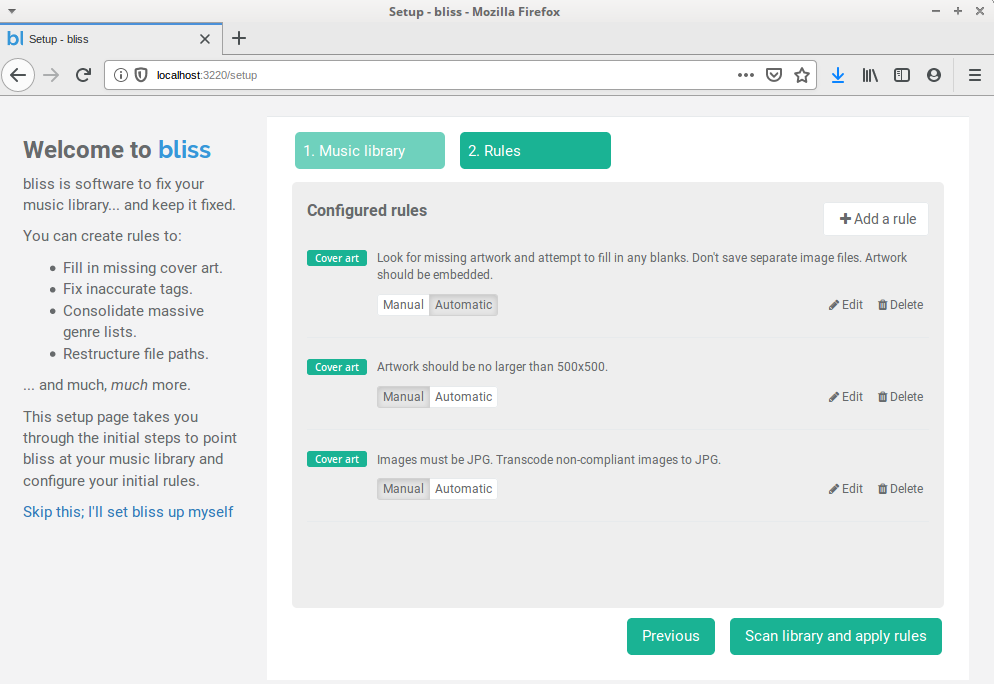Click the blue bliss title word
The width and height of the screenshot is (994, 684).
click(x=184, y=150)
